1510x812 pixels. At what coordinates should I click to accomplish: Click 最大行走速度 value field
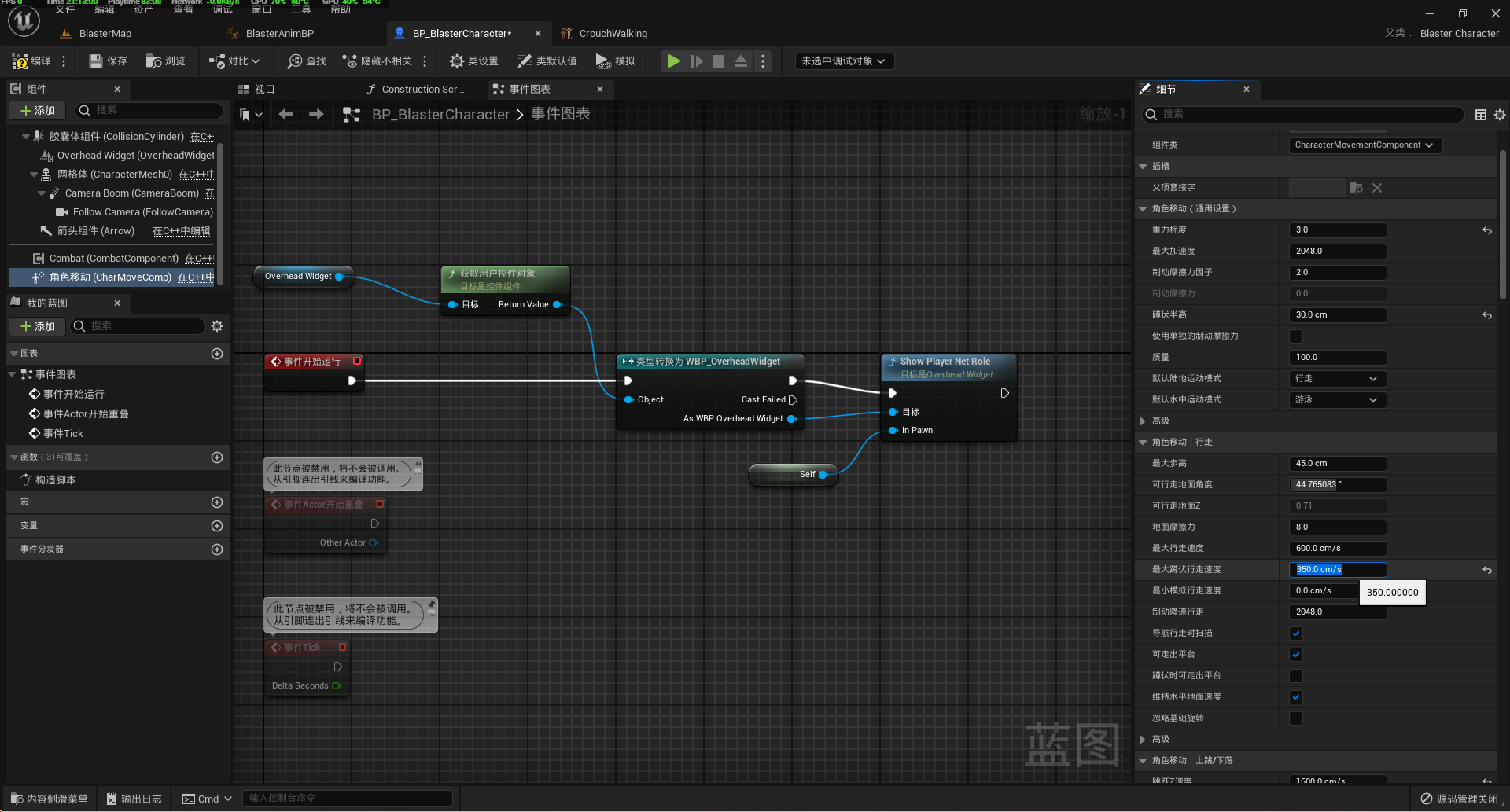tap(1337, 549)
